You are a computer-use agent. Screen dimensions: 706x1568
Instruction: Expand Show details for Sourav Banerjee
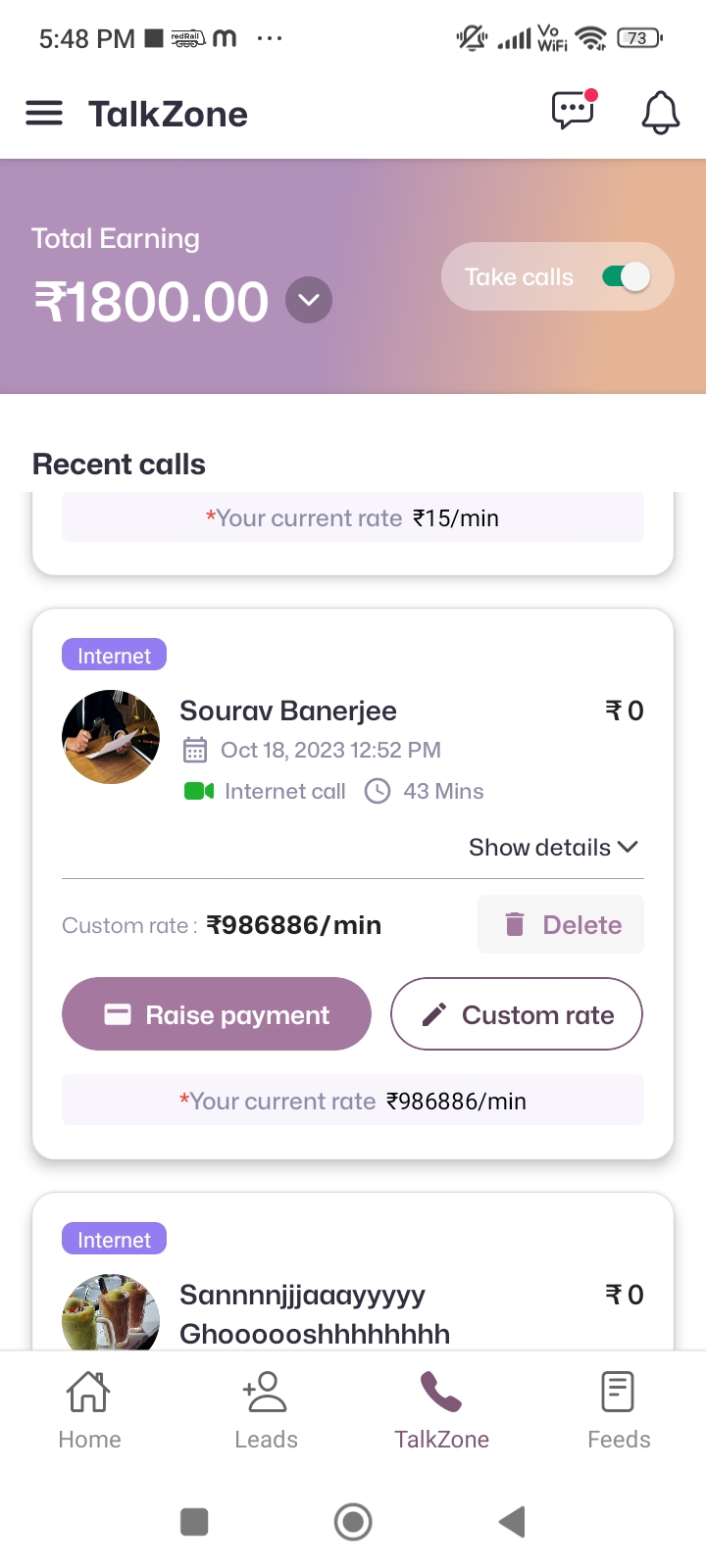(x=553, y=848)
